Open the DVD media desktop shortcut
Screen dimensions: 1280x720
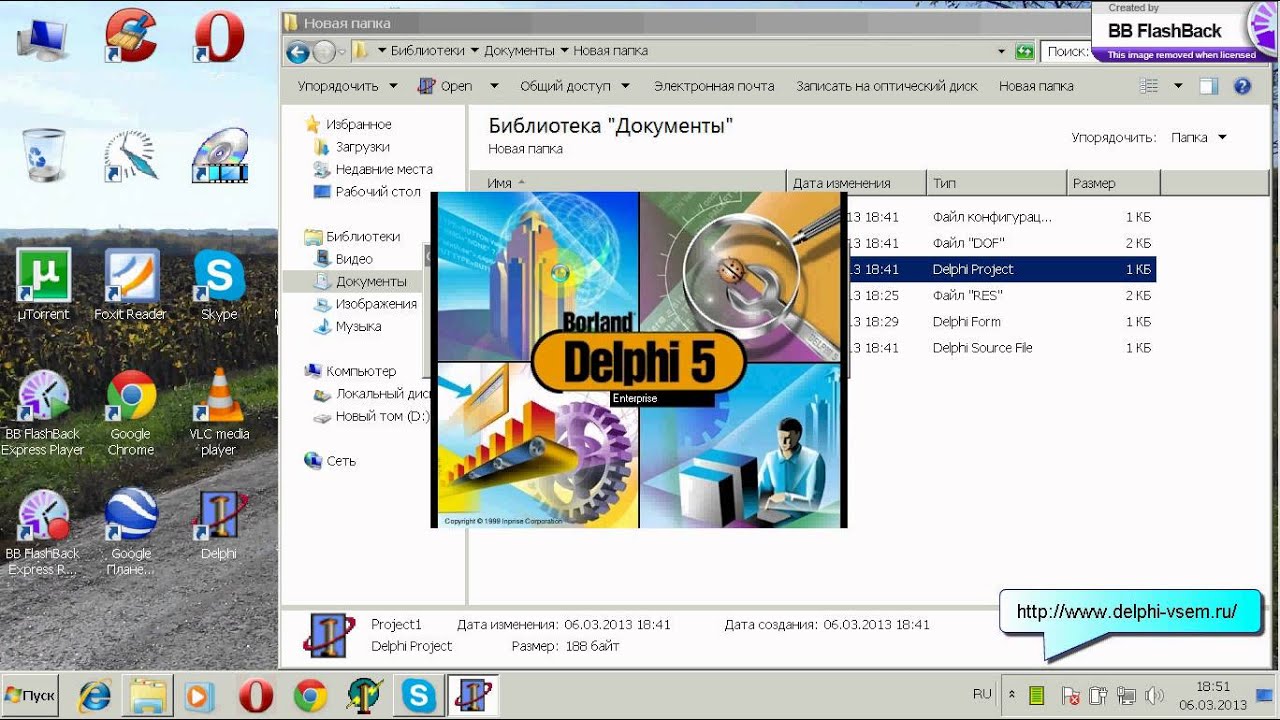click(219, 155)
